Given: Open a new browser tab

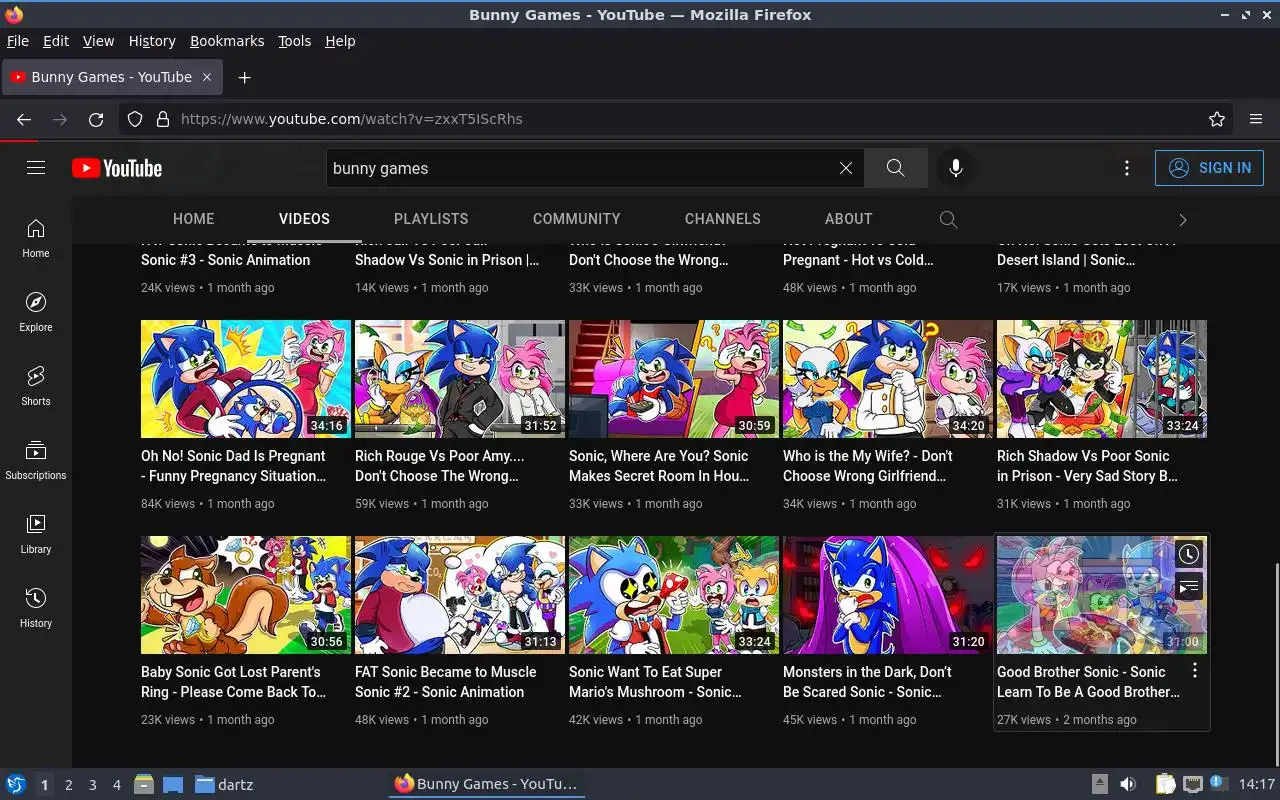Looking at the screenshot, I should [244, 77].
